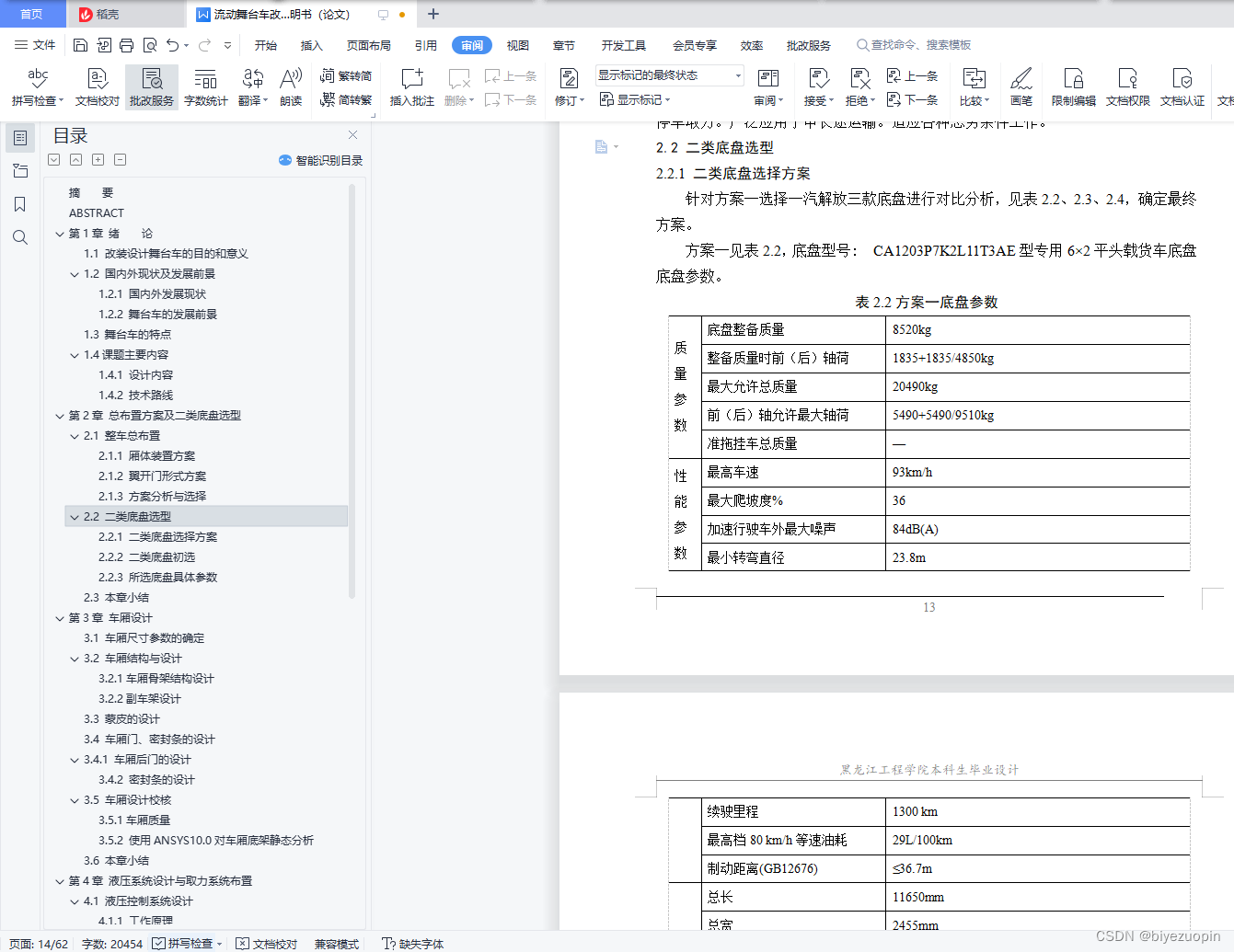This screenshot has width=1234, height=952.
Task: Open the 画笔 ink annotation tool
Action: coord(1021,86)
